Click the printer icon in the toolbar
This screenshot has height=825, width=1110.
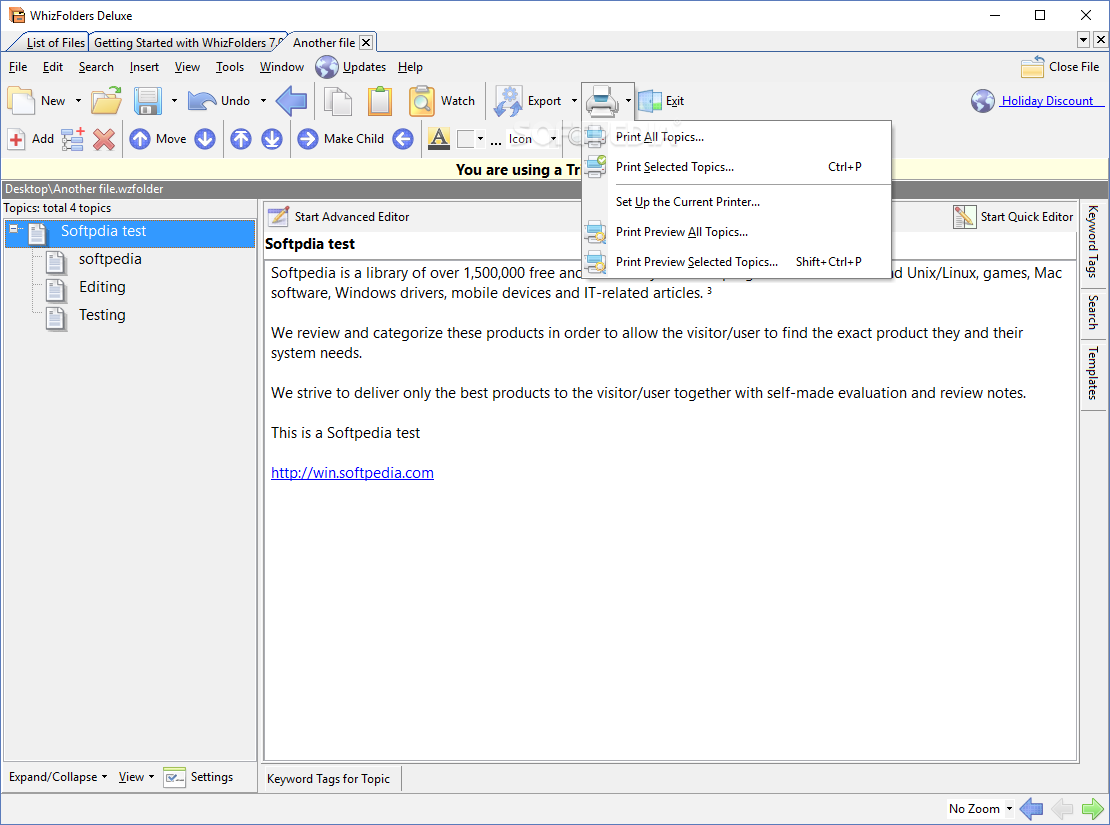click(602, 101)
